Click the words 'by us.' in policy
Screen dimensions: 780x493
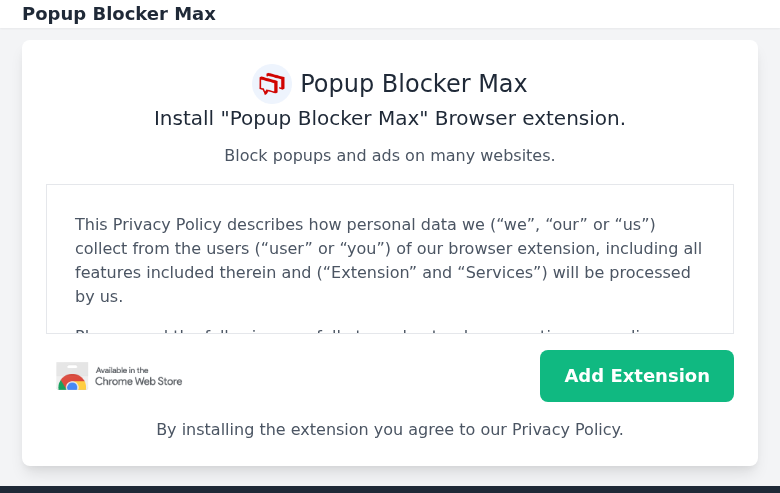point(99,296)
